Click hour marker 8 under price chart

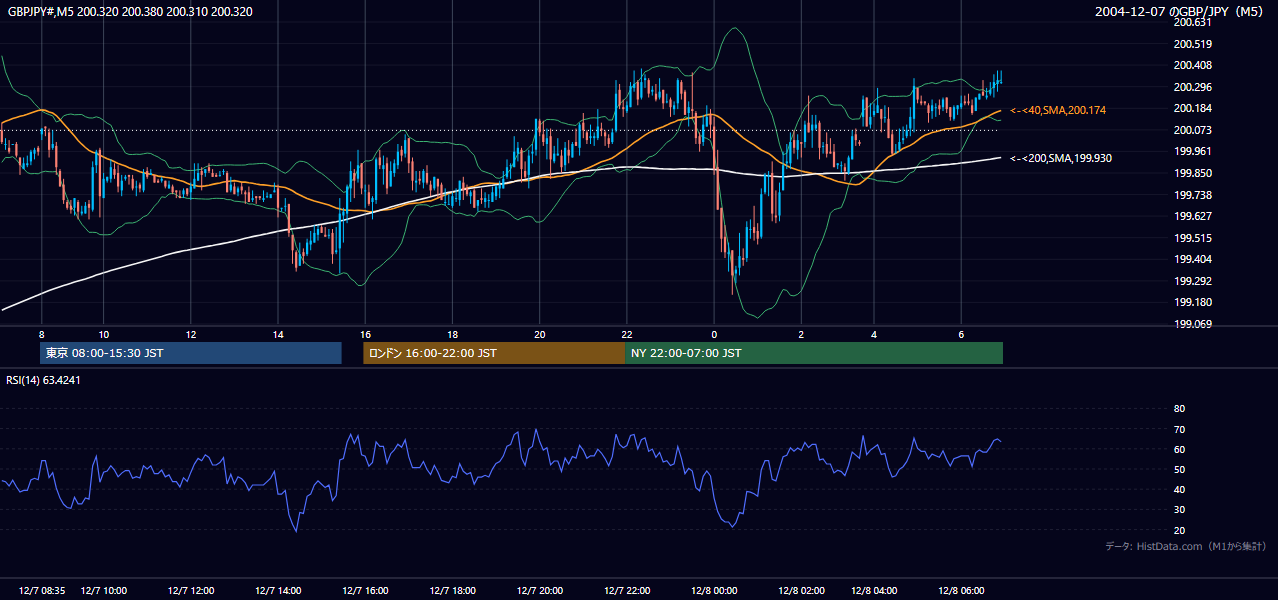42,334
